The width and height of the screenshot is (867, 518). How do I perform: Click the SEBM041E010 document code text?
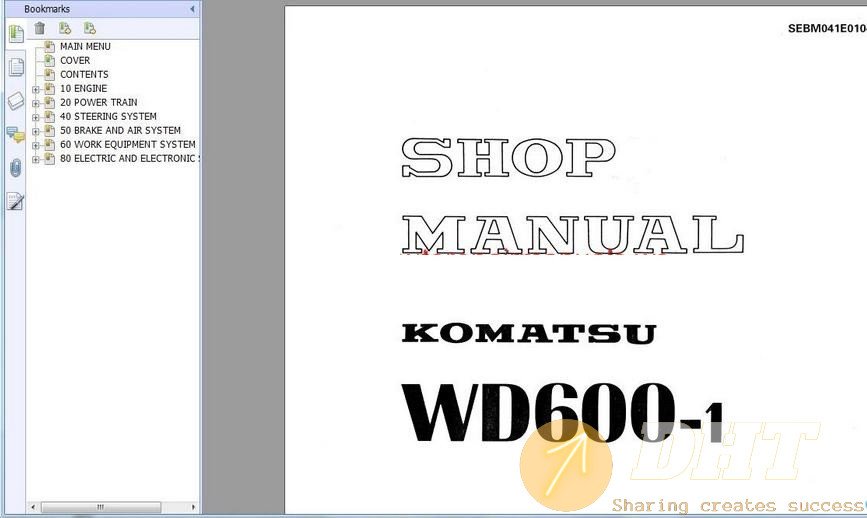pyautogui.click(x=827, y=29)
